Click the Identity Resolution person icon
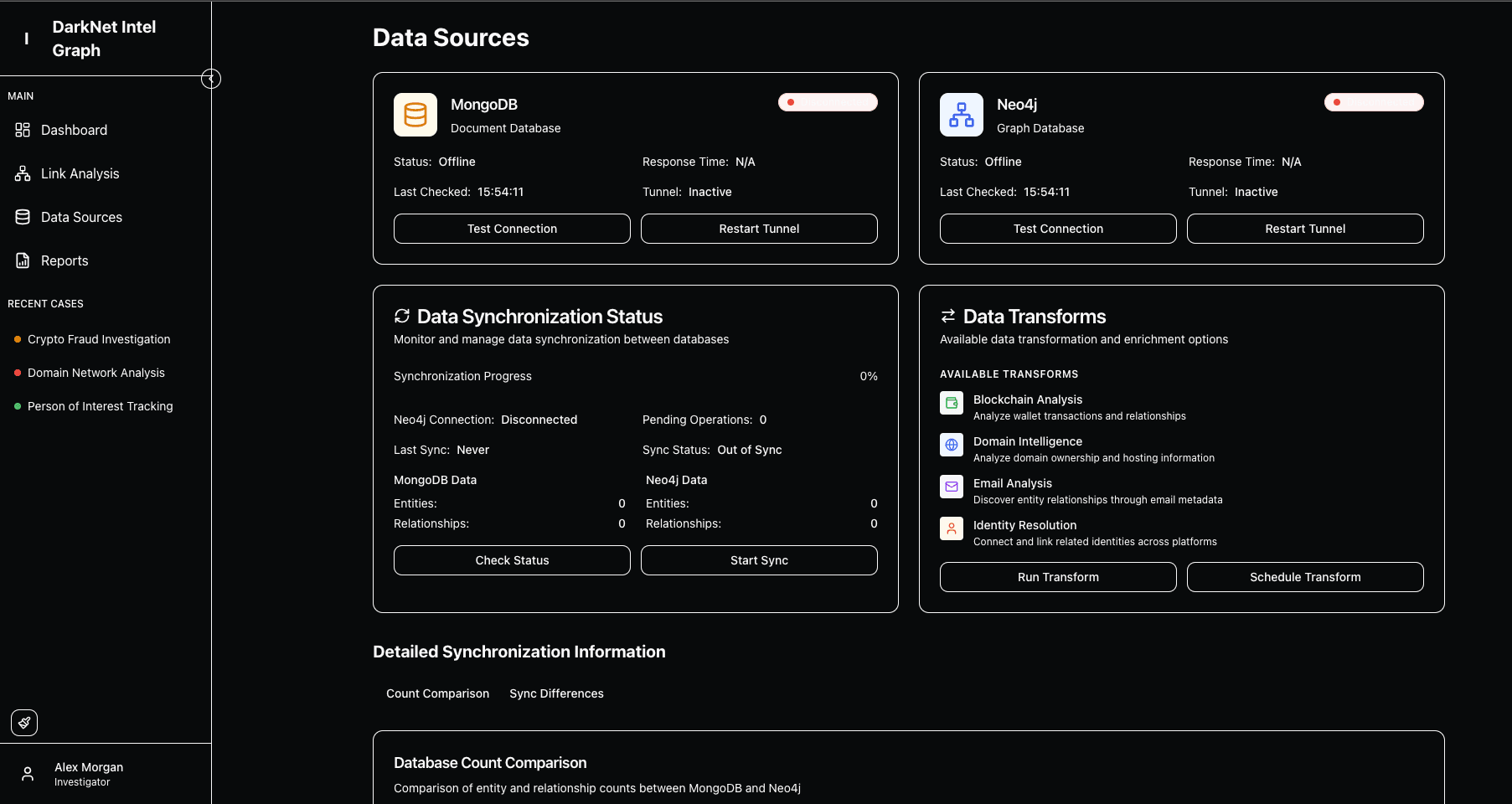Image resolution: width=1512 pixels, height=804 pixels. [x=952, y=528]
